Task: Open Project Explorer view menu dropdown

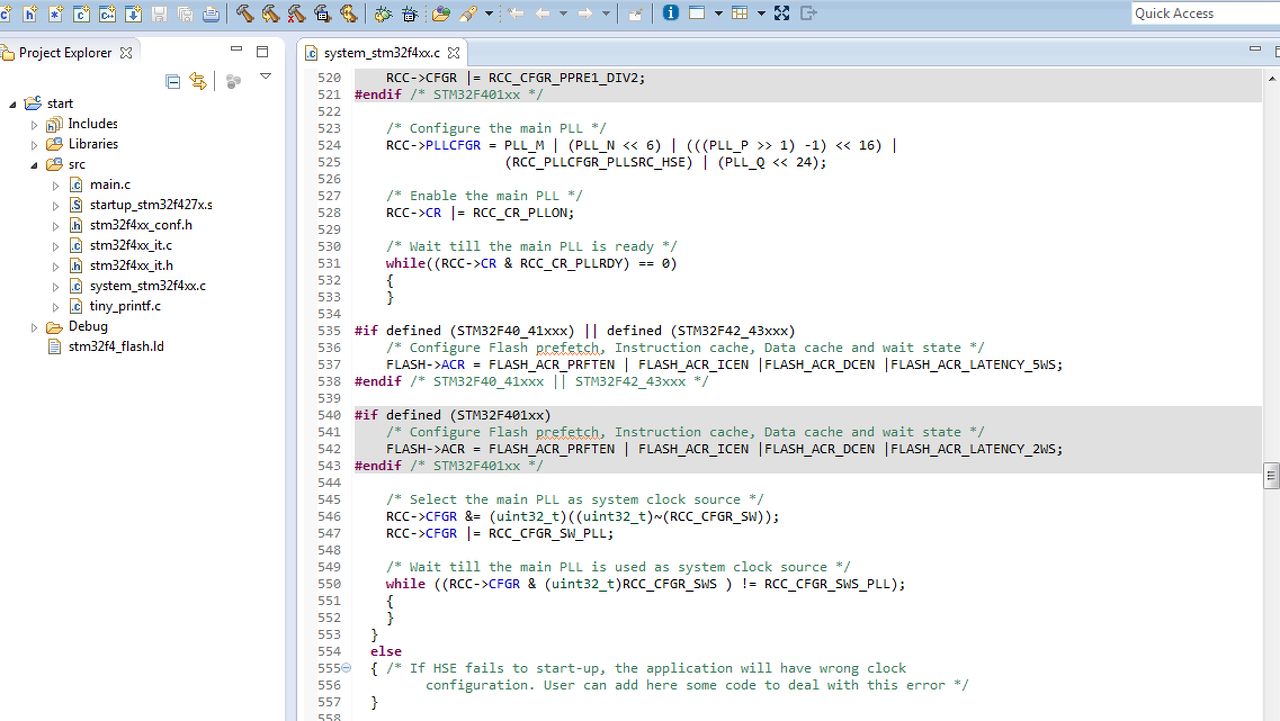Action: click(265, 77)
